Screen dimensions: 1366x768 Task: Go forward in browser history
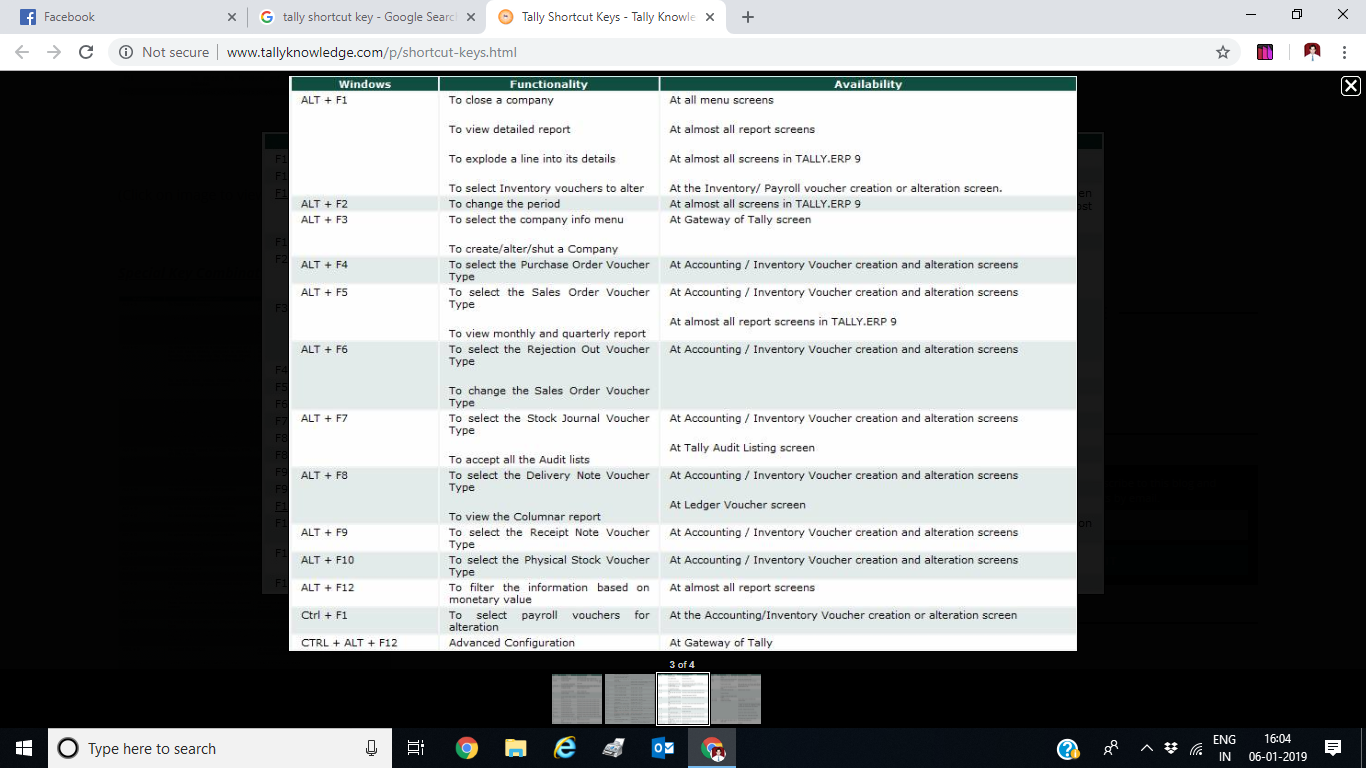click(54, 52)
